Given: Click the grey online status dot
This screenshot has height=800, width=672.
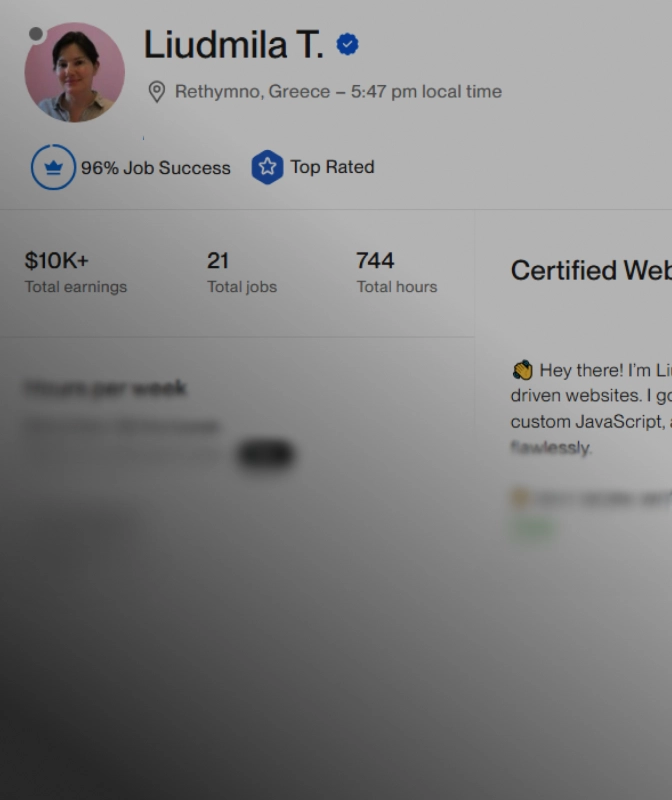Looking at the screenshot, I should (36, 34).
